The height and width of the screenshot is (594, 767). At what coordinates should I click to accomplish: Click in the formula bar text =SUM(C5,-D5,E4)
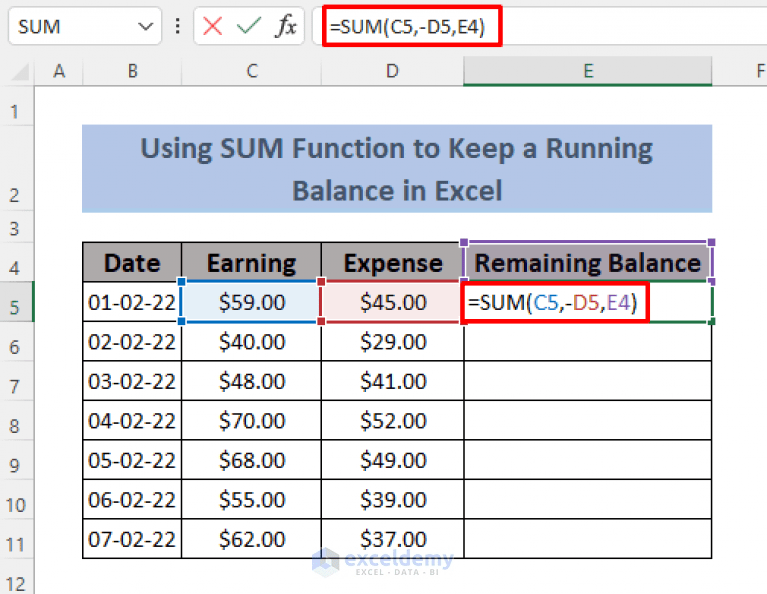407,26
